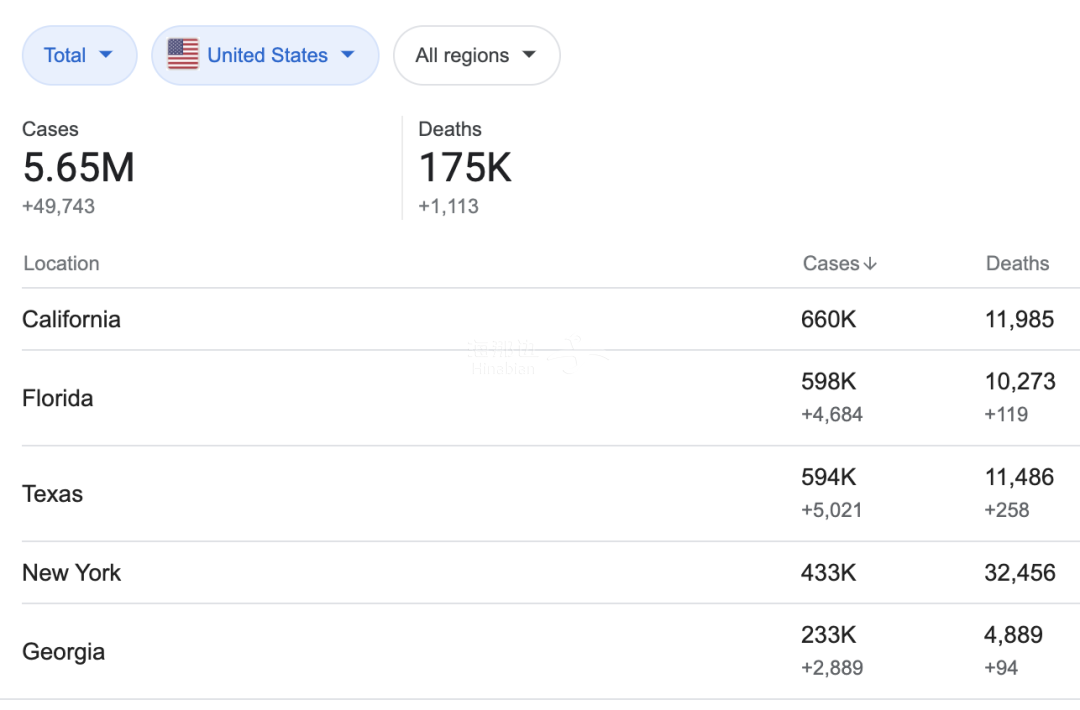Click New York's 32,456 deaths value
The image size is (1080, 710).
[x=1019, y=573]
